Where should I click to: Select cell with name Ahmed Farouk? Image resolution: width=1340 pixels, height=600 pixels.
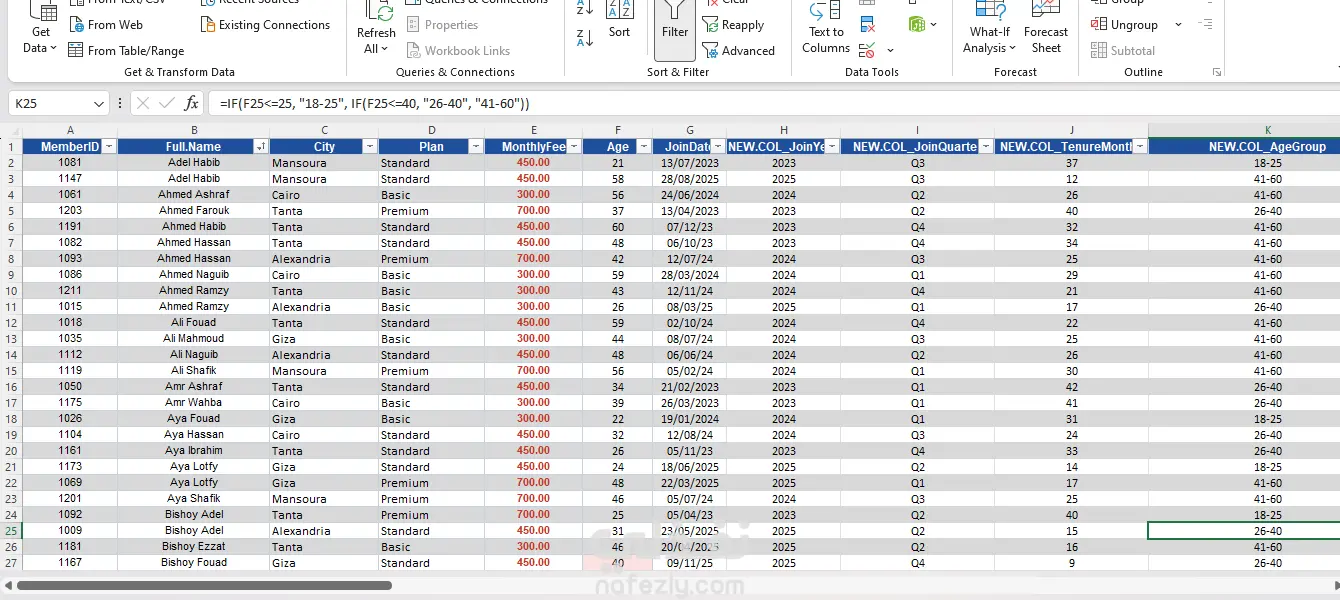pyautogui.click(x=194, y=211)
